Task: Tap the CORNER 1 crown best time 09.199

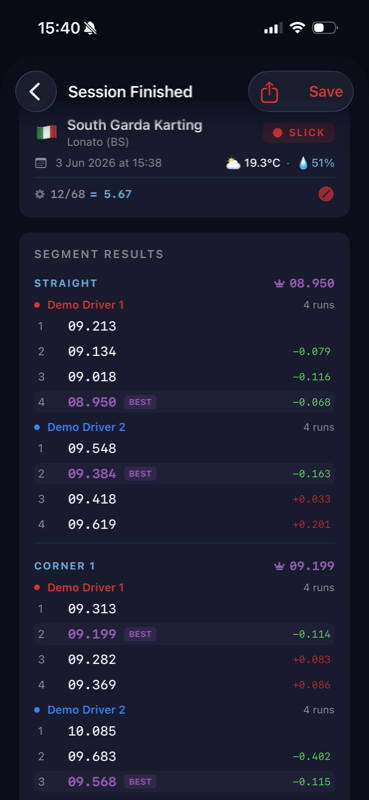Action: pyautogui.click(x=304, y=566)
